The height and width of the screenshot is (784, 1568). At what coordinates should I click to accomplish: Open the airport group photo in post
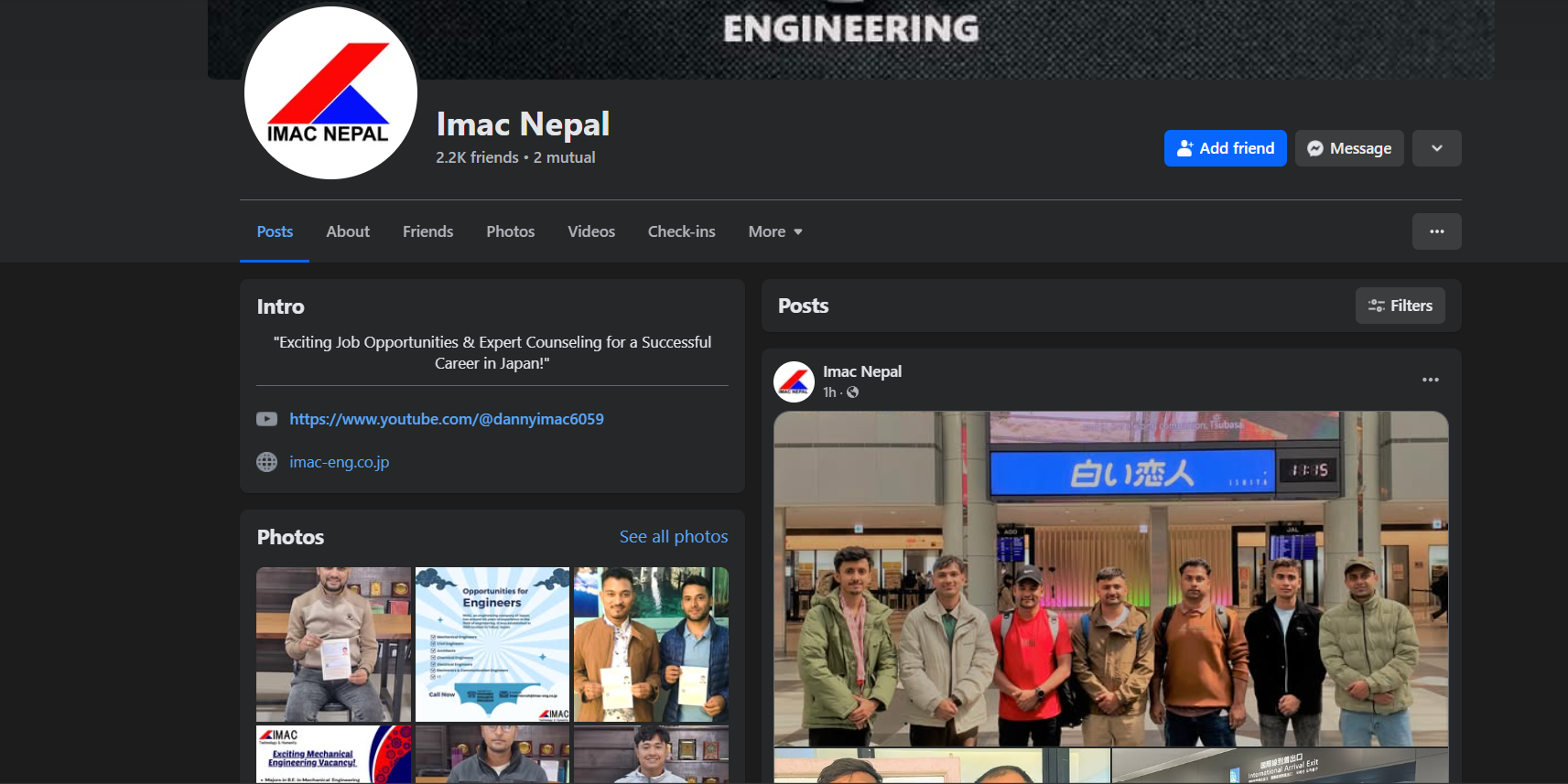(1110, 578)
